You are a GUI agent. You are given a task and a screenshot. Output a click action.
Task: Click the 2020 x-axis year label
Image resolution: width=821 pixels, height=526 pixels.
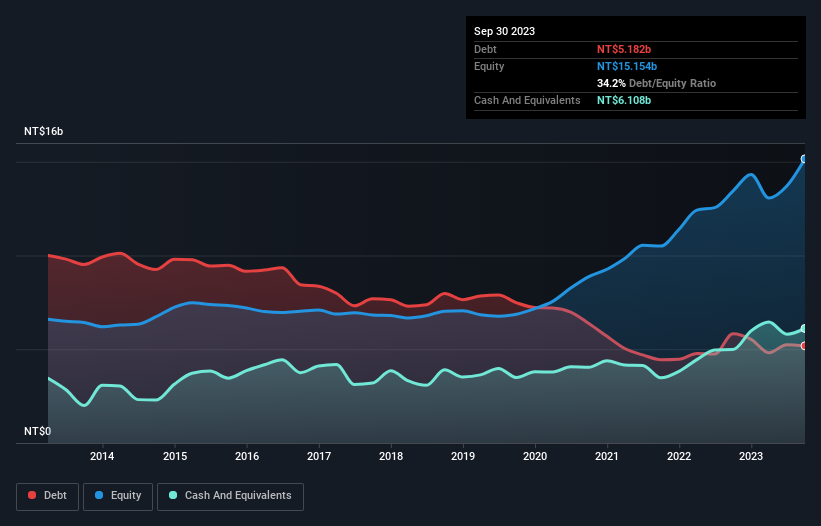click(535, 456)
